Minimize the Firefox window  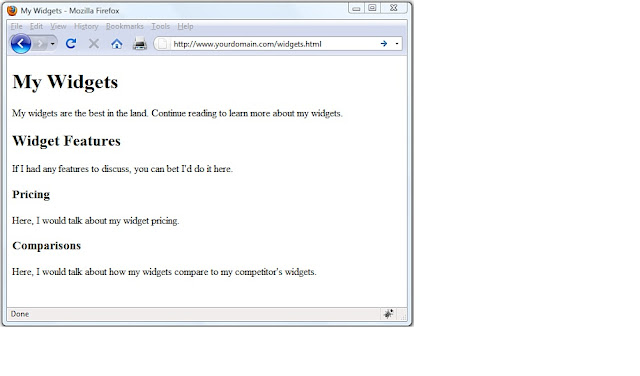[356, 8]
